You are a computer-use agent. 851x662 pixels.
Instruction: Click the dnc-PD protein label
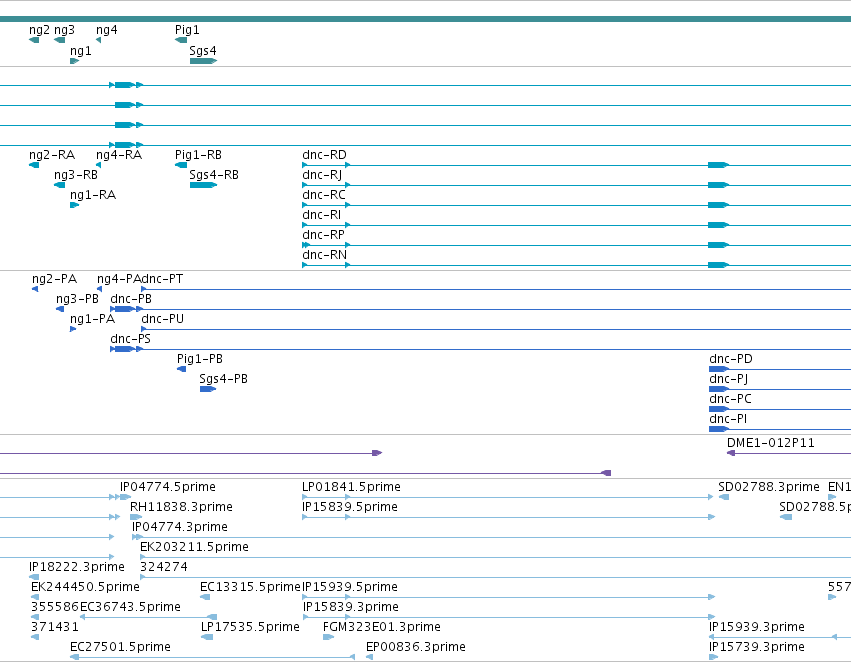pos(731,360)
